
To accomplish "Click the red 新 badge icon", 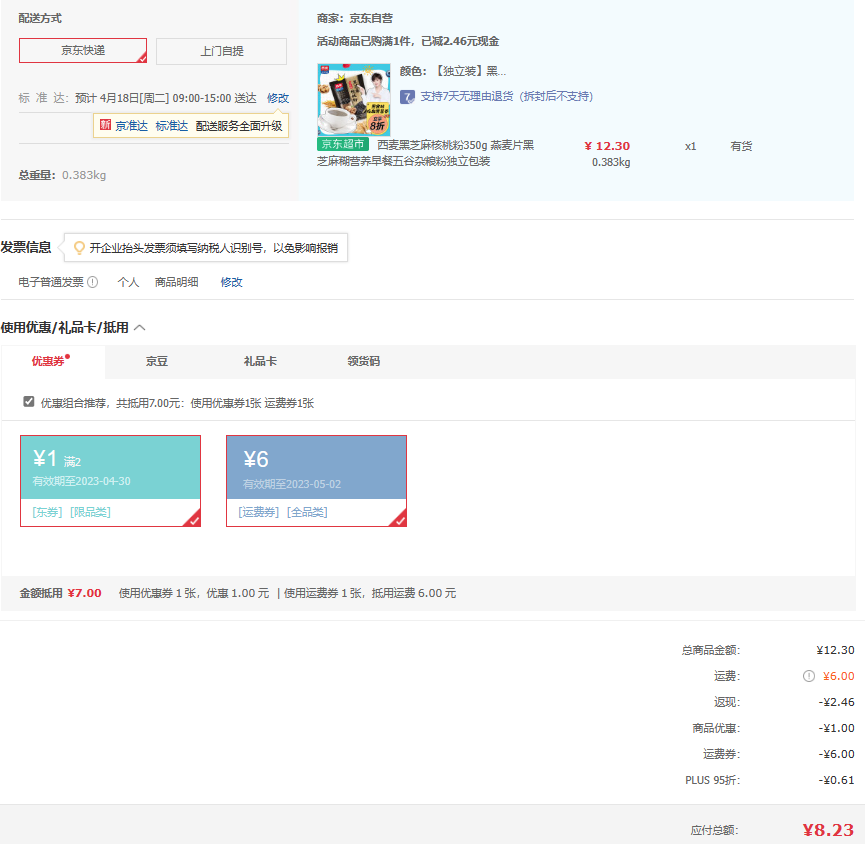I will point(105,125).
